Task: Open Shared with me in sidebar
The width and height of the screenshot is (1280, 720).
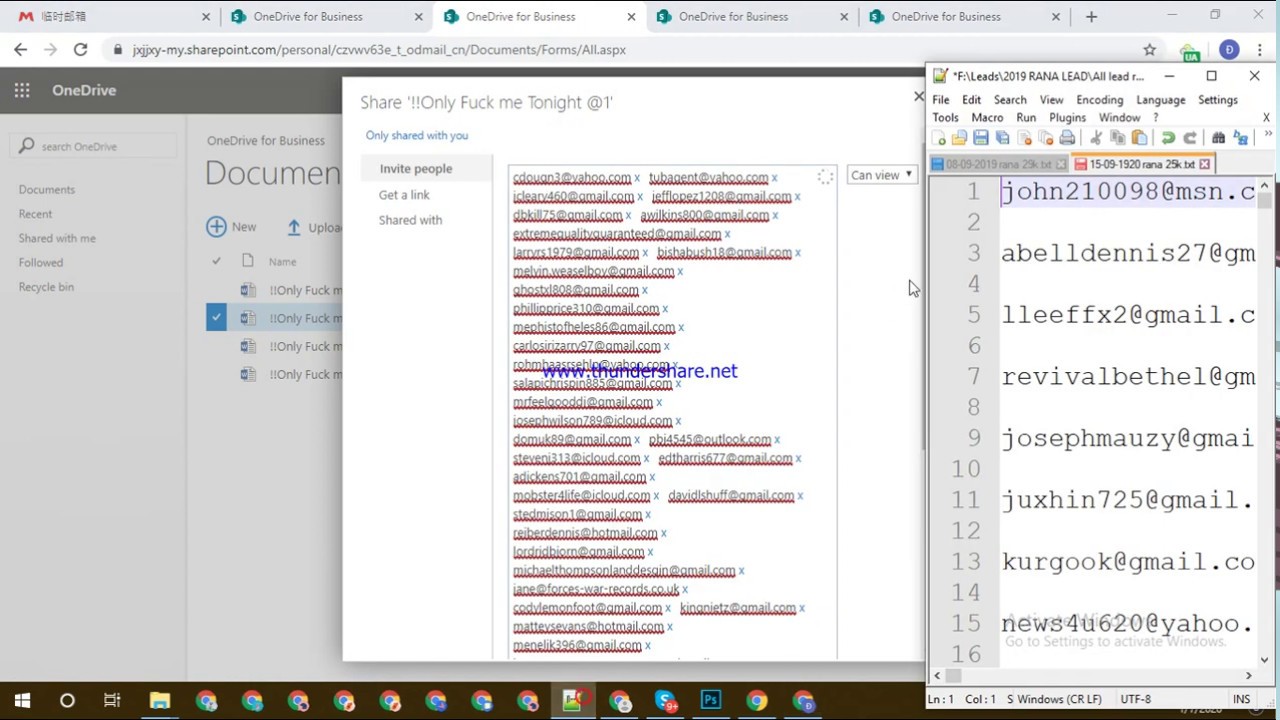Action: [57, 238]
